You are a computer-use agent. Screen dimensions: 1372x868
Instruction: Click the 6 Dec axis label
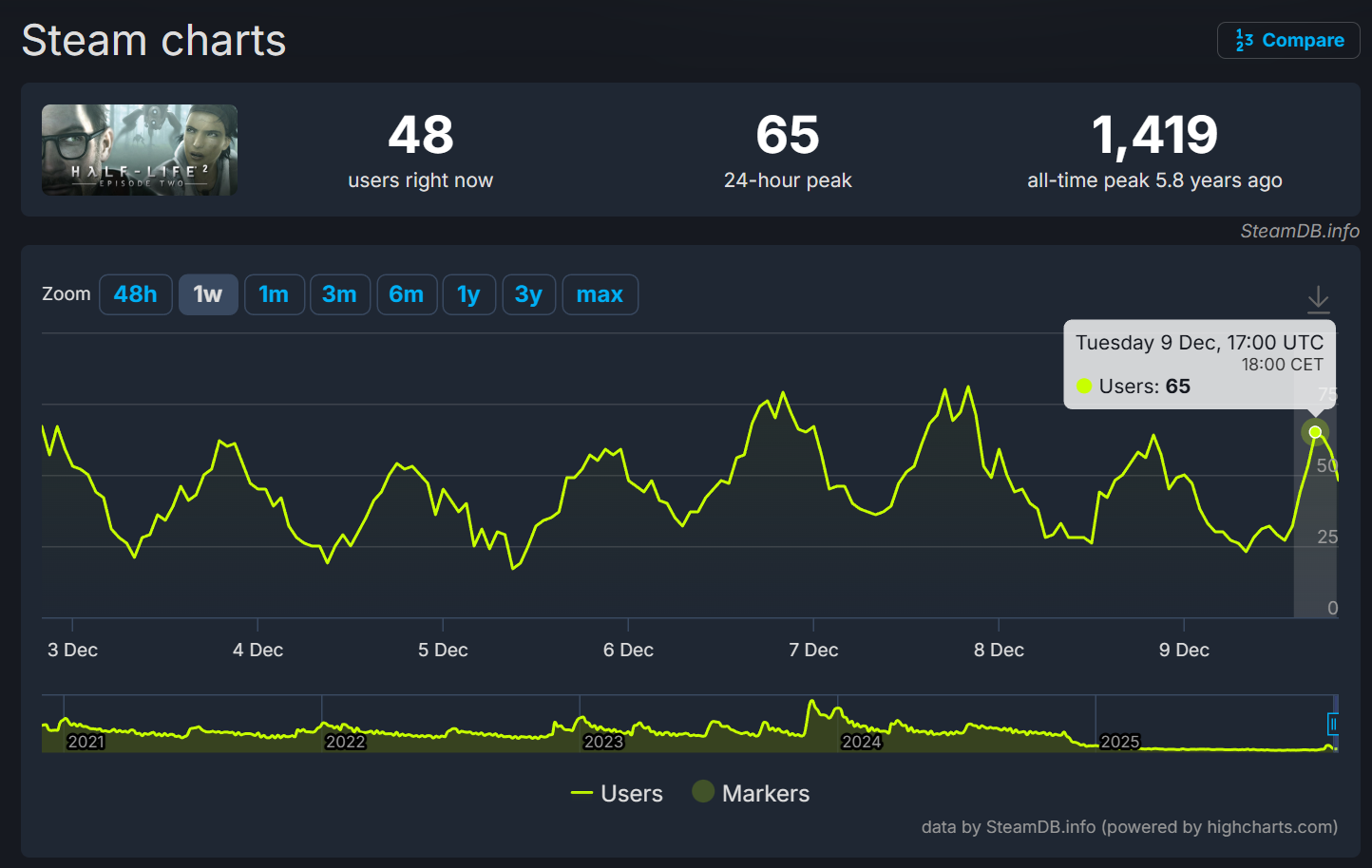tap(629, 650)
